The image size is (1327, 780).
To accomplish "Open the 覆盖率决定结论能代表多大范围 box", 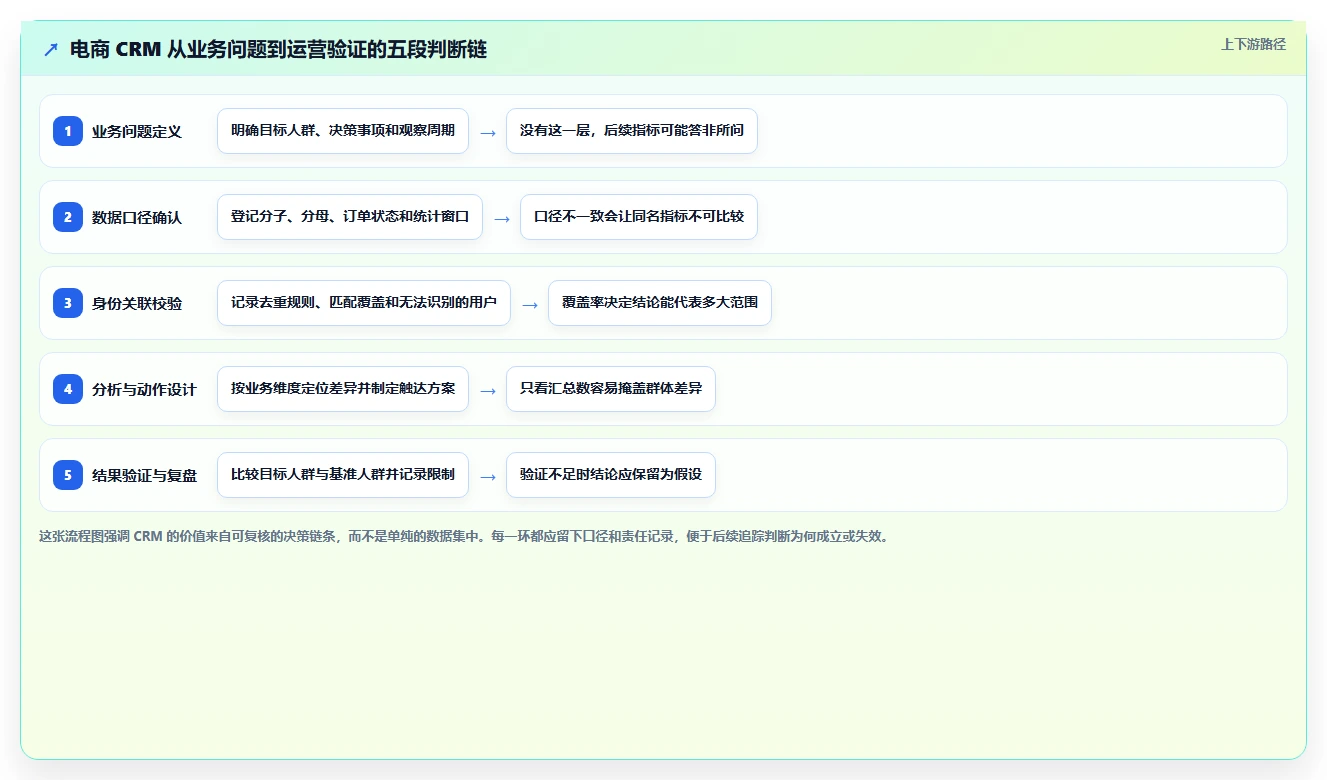I will [x=660, y=303].
